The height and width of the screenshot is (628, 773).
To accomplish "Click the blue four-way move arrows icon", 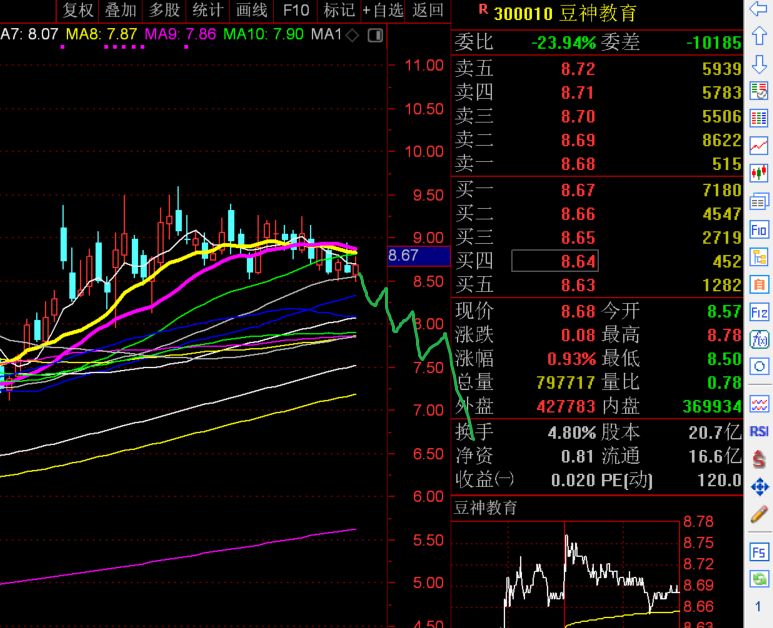I will pyautogui.click(x=759, y=487).
